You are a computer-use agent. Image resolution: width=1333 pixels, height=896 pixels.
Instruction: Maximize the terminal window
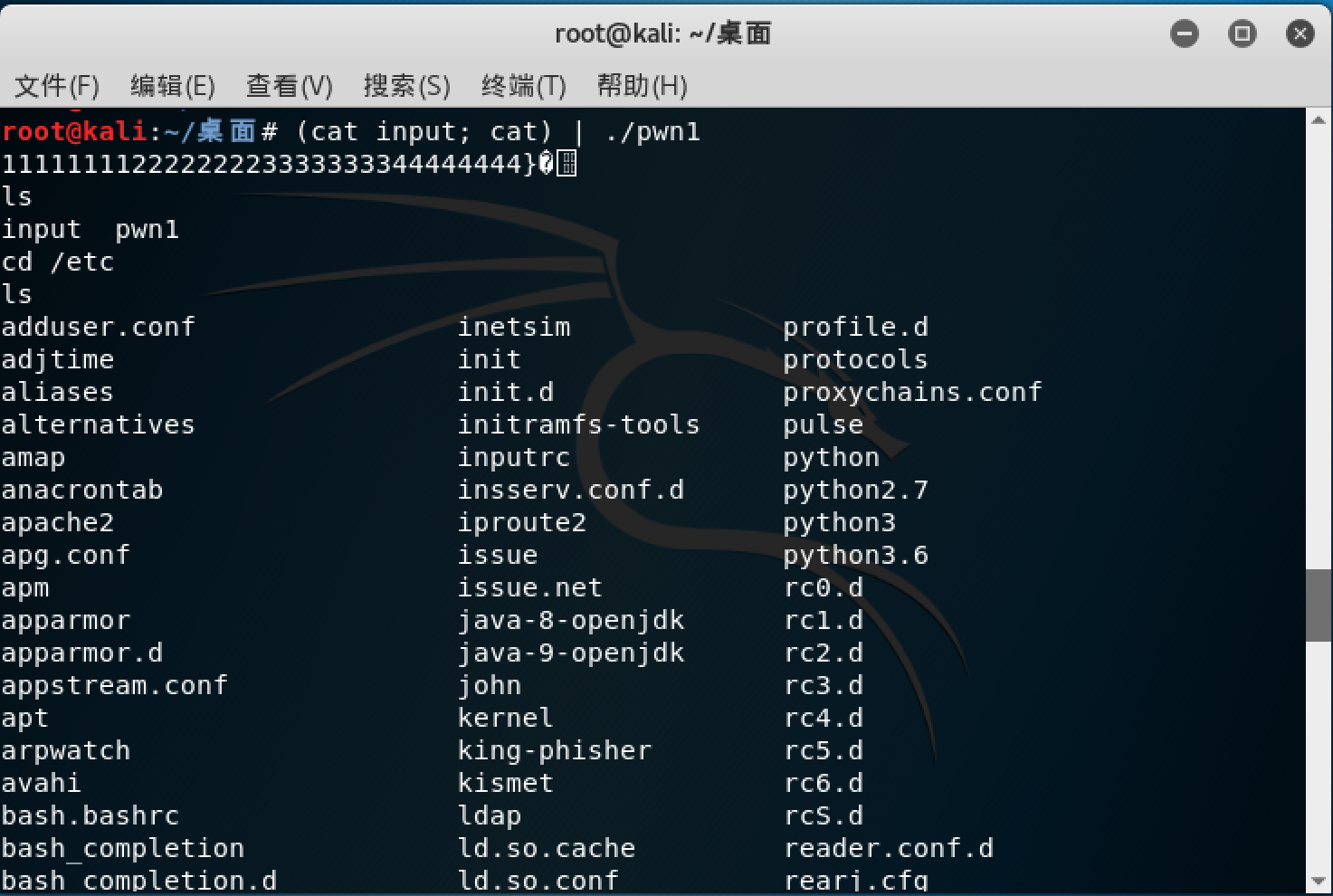point(1242,34)
